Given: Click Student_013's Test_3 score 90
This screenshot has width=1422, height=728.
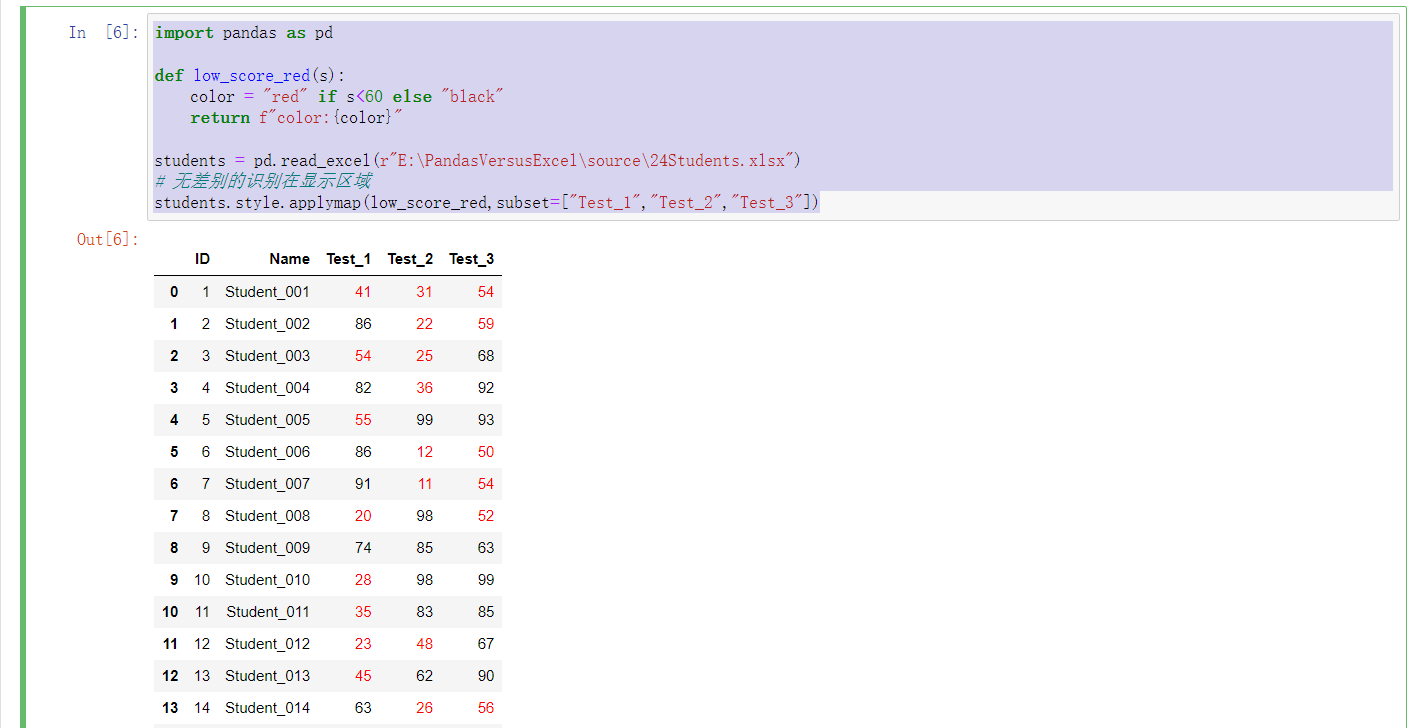Looking at the screenshot, I should click(486, 676).
